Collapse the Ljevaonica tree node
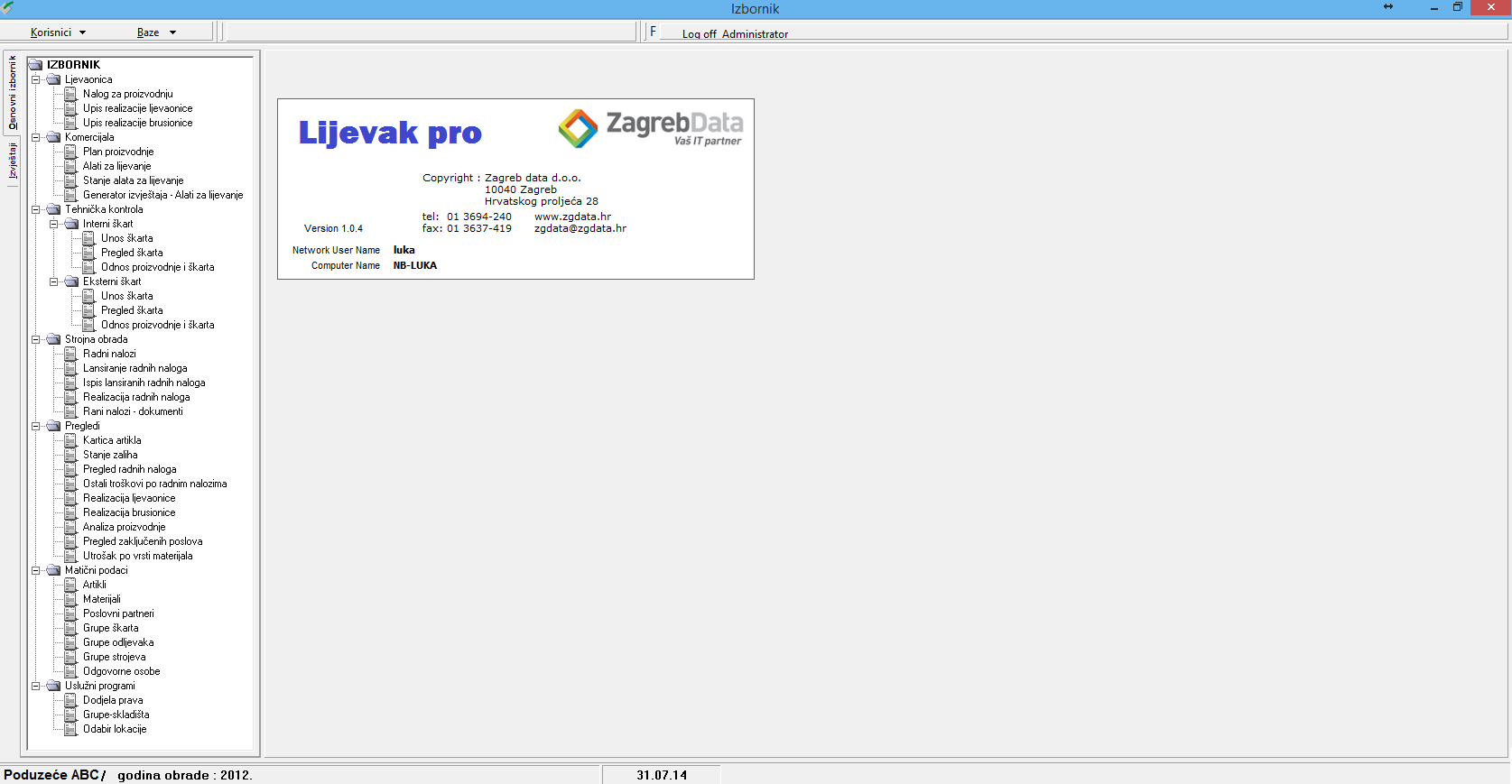1512x784 pixels. pyautogui.click(x=36, y=79)
